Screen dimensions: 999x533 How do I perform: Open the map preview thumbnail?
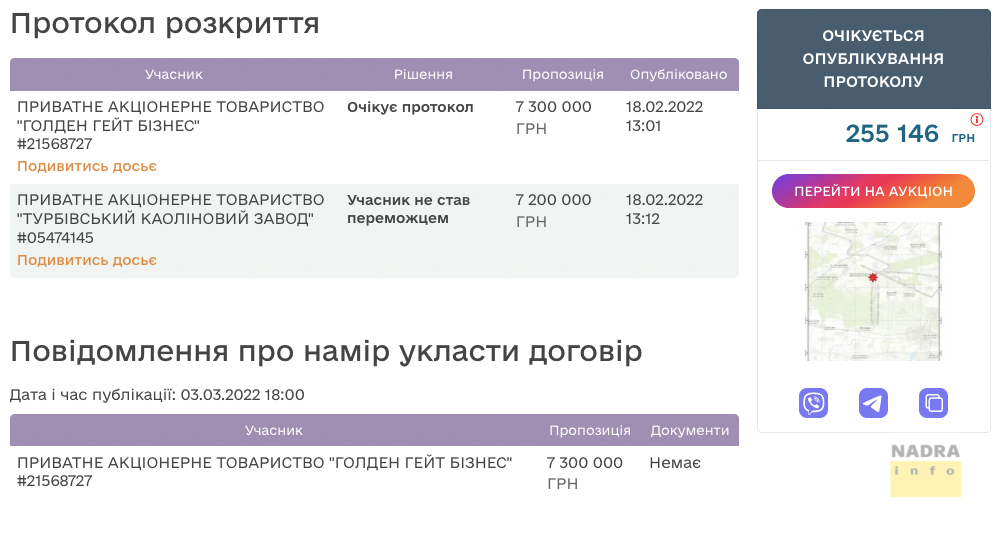(873, 291)
